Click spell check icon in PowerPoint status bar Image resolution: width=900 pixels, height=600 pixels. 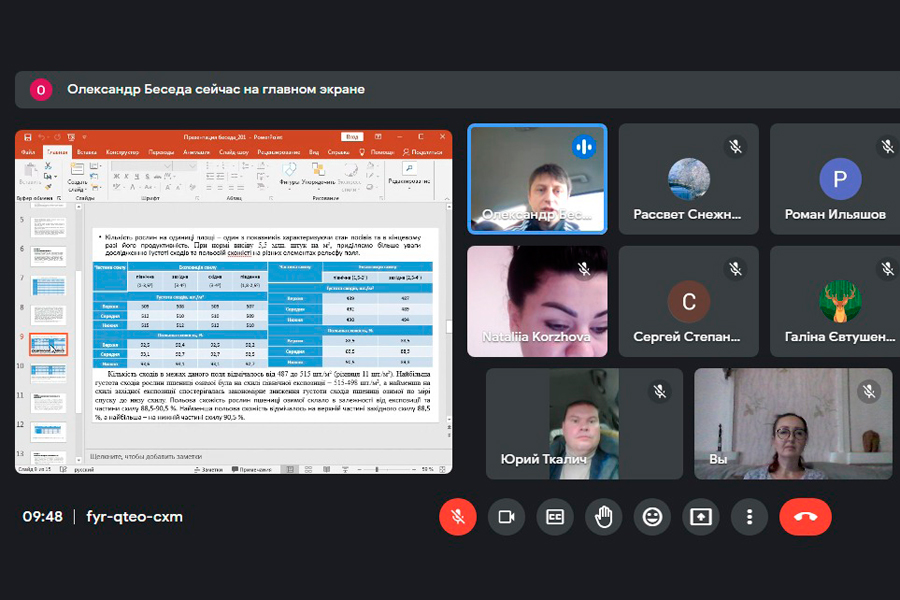[x=63, y=469]
